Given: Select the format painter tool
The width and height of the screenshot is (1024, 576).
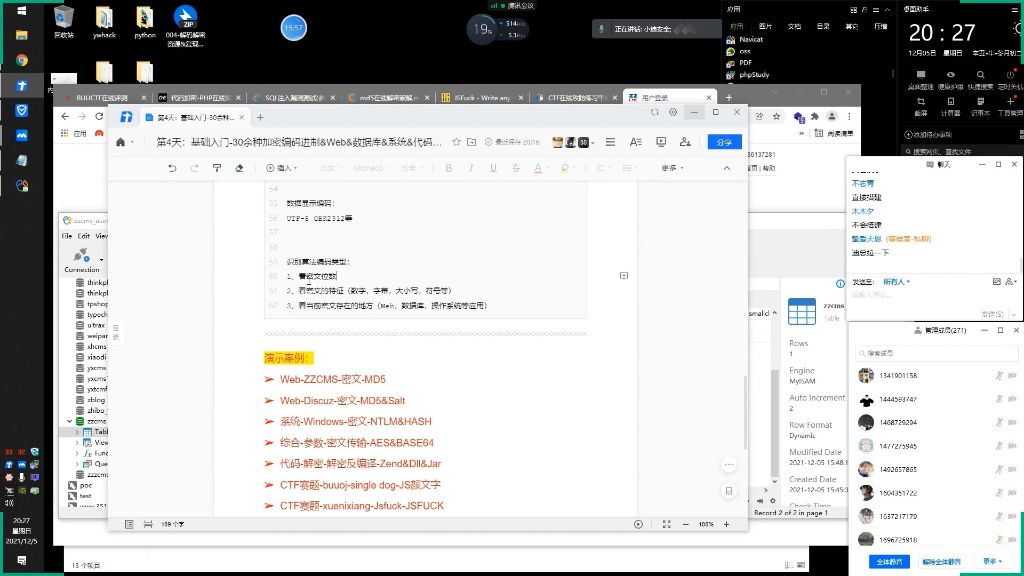Looking at the screenshot, I should coord(217,168).
